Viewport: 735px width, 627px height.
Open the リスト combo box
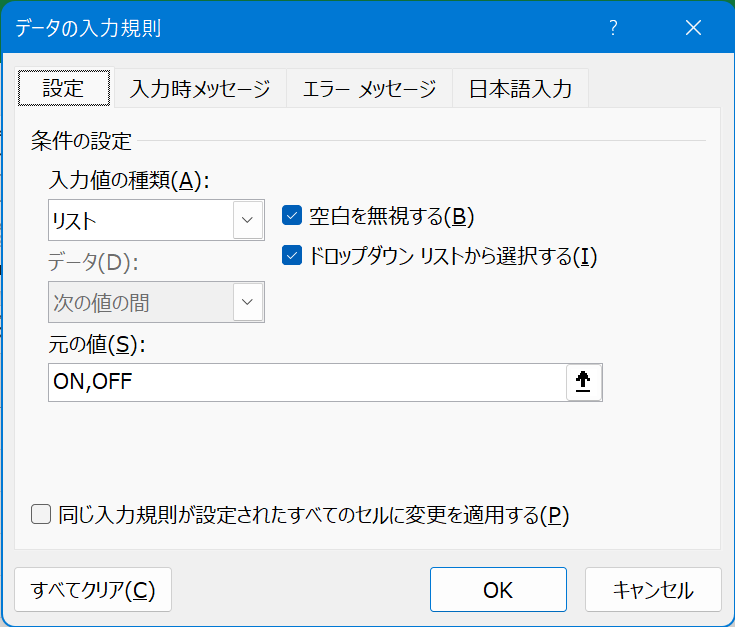pos(141,220)
